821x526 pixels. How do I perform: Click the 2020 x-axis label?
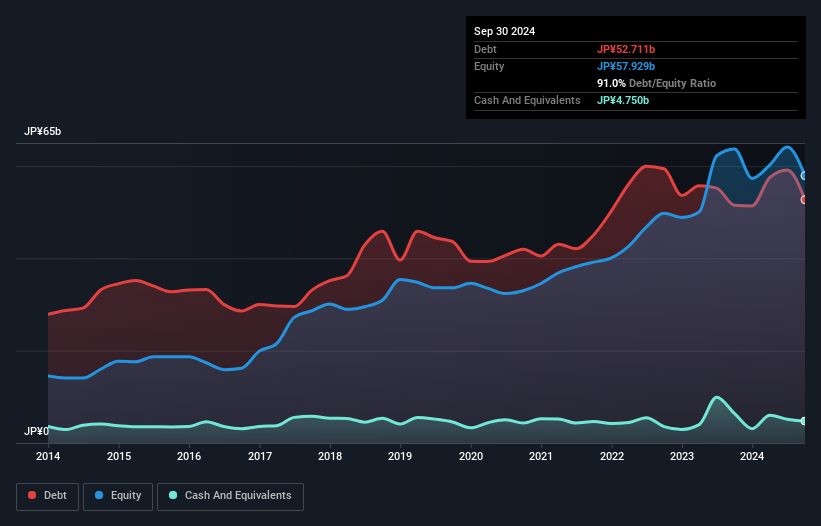coord(471,456)
